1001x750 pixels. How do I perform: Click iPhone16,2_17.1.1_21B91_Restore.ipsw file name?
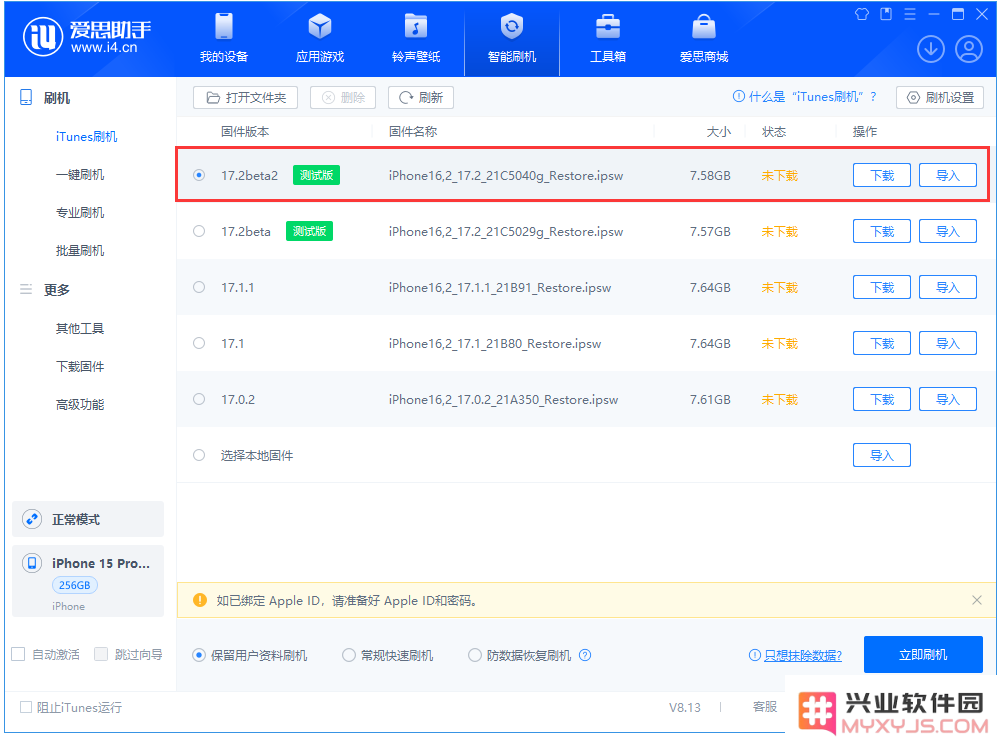click(500, 288)
